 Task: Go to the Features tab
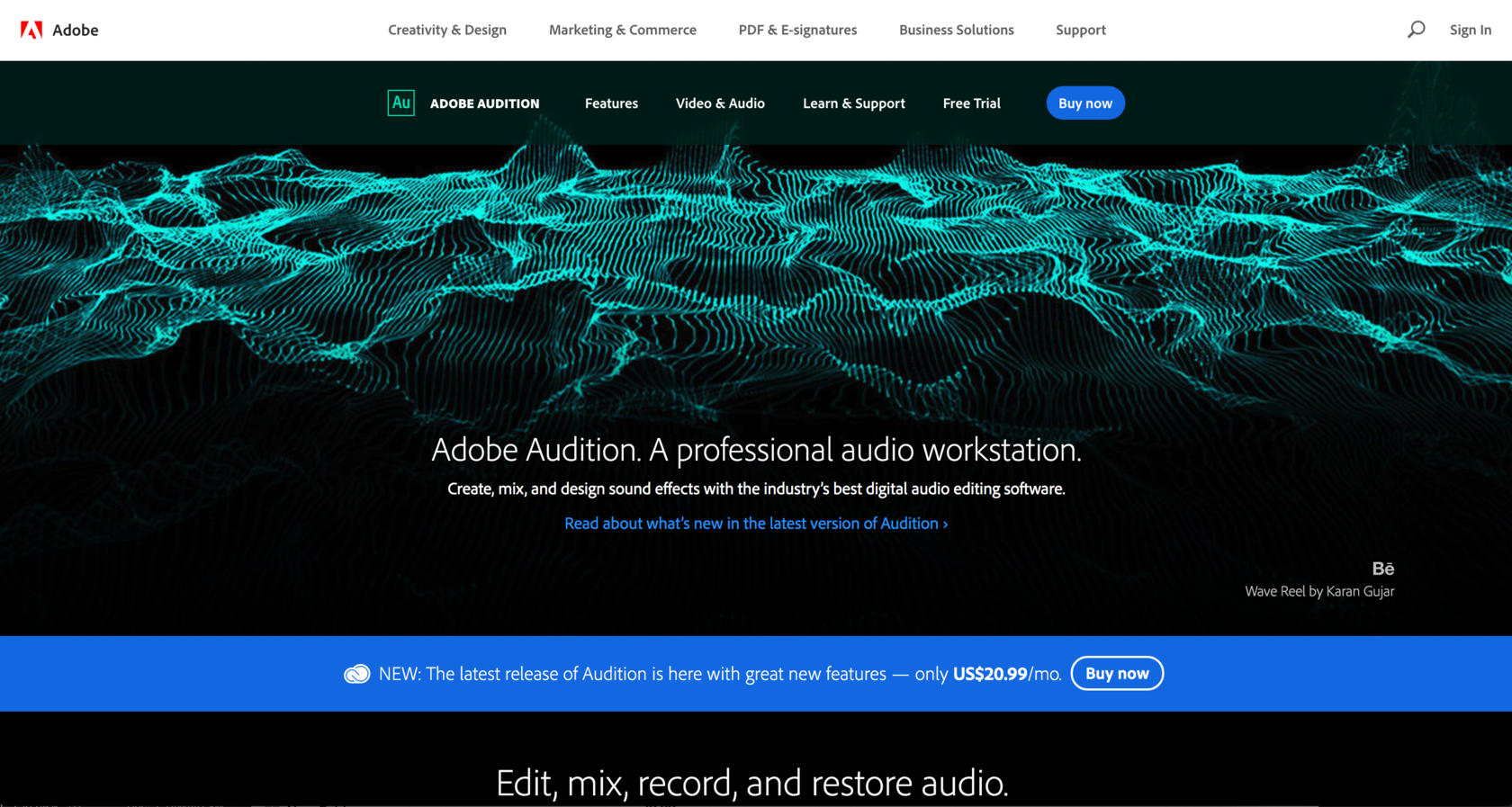pos(611,103)
